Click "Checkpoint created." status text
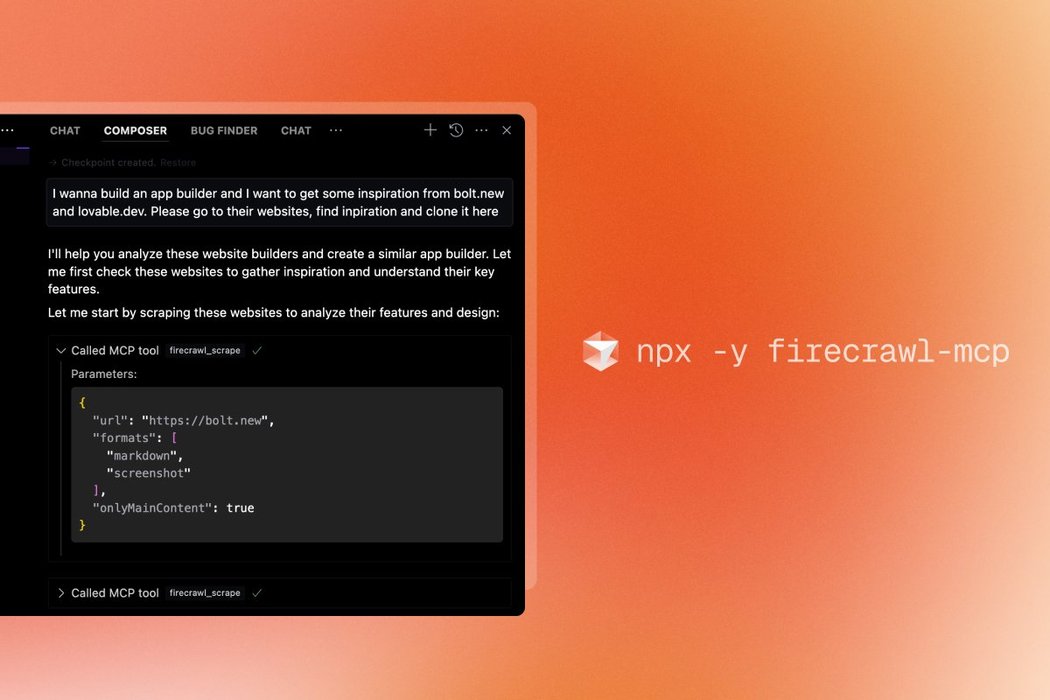The width and height of the screenshot is (1050, 700). click(108, 163)
